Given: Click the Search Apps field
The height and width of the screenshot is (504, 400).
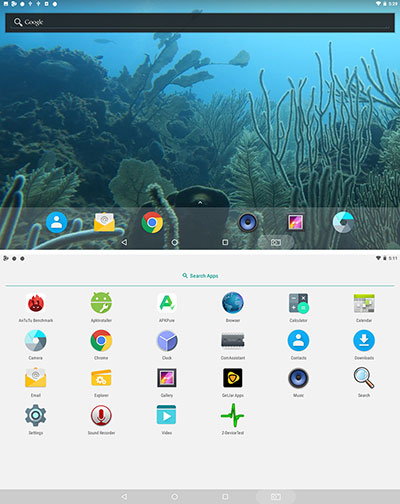Looking at the screenshot, I should (200, 276).
